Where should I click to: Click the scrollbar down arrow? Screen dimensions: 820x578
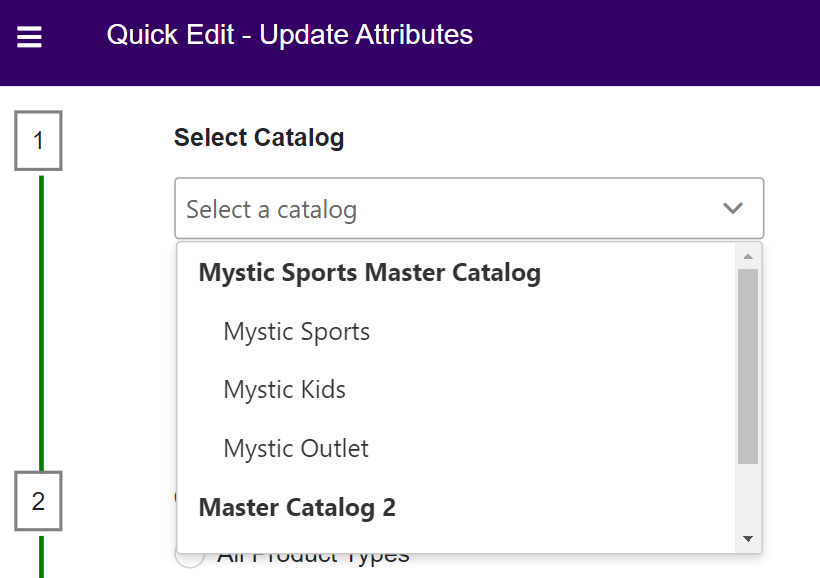pos(748,538)
